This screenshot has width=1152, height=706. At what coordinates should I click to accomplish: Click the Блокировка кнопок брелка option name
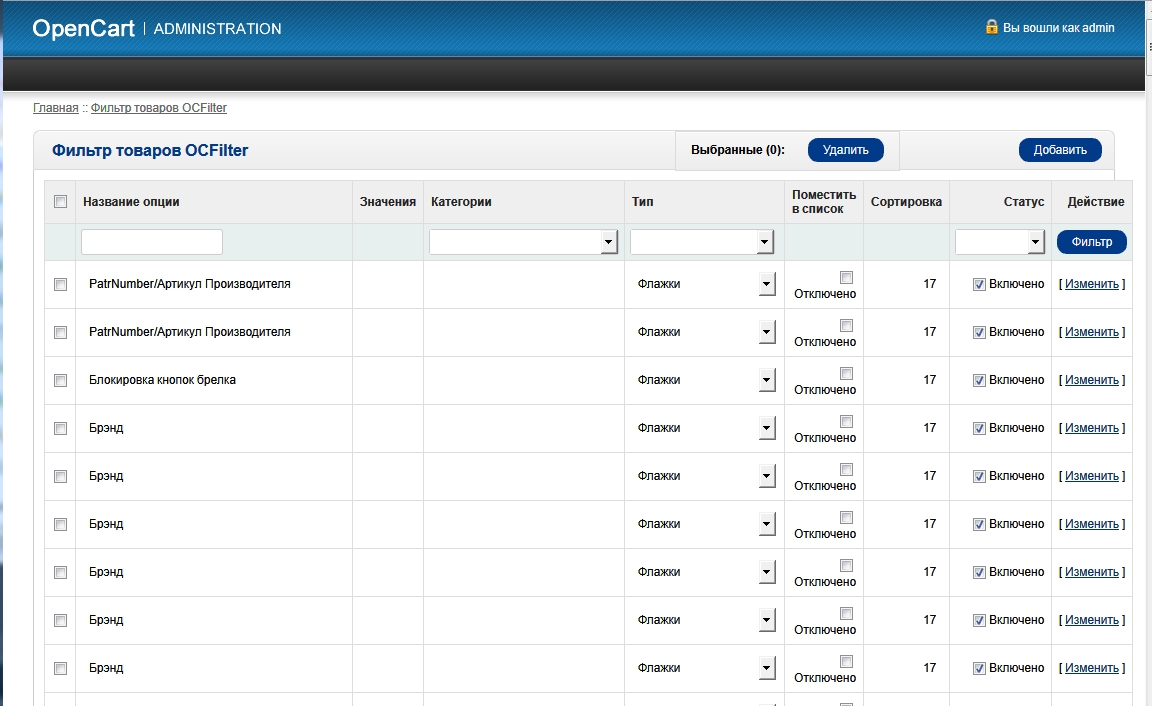pos(162,381)
